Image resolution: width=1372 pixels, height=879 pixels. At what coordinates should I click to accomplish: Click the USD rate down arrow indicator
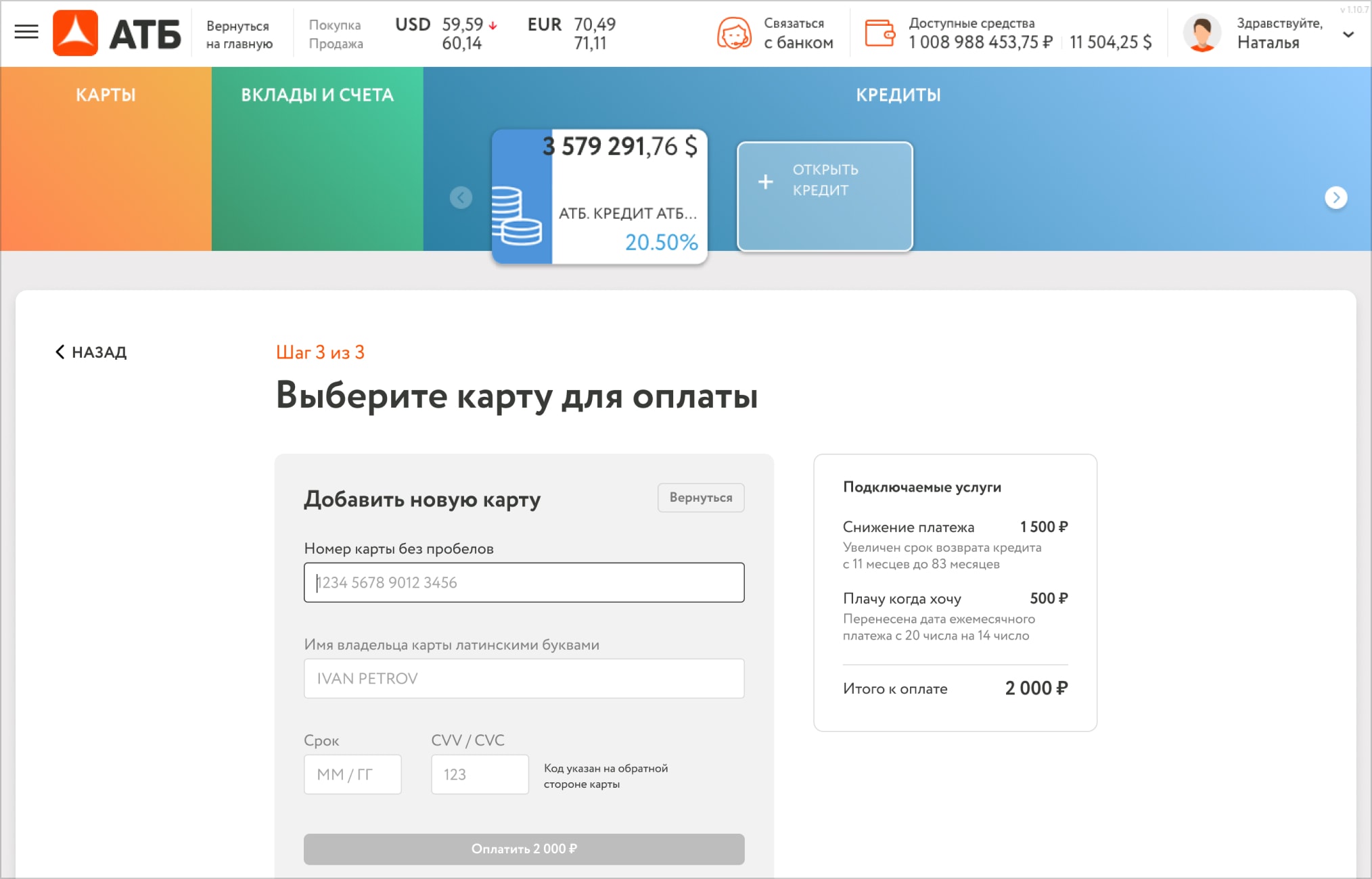pos(493,26)
